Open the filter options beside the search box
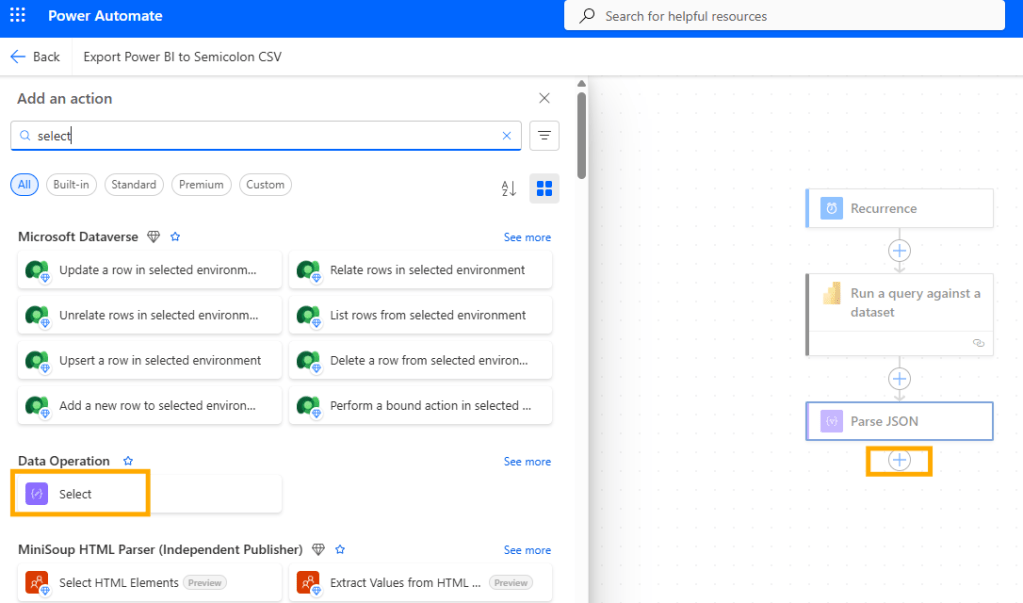The width and height of the screenshot is (1023, 603). click(543, 135)
